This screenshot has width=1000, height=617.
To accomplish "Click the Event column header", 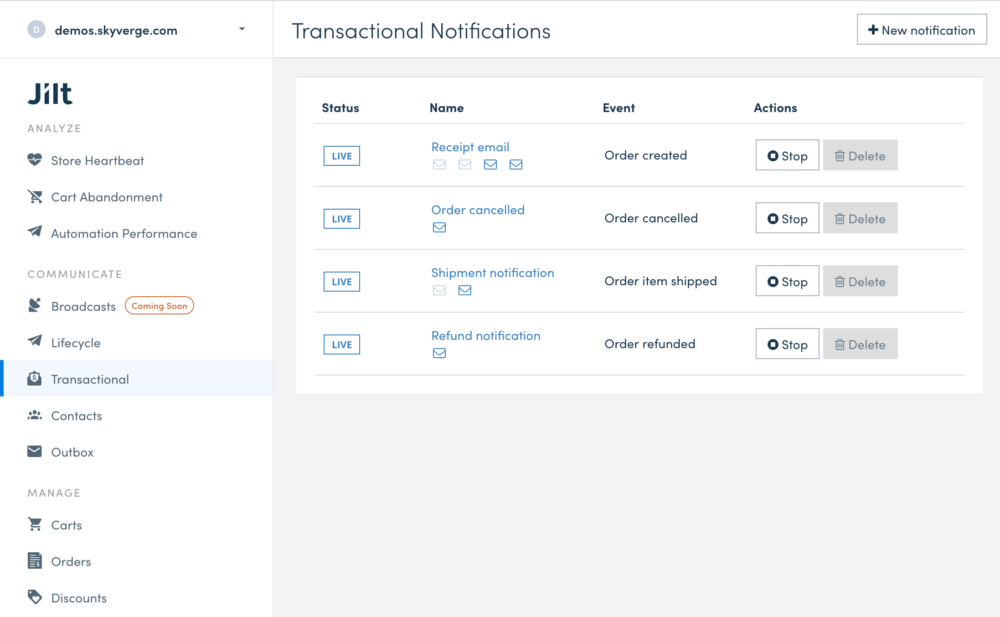I will click(x=619, y=108).
